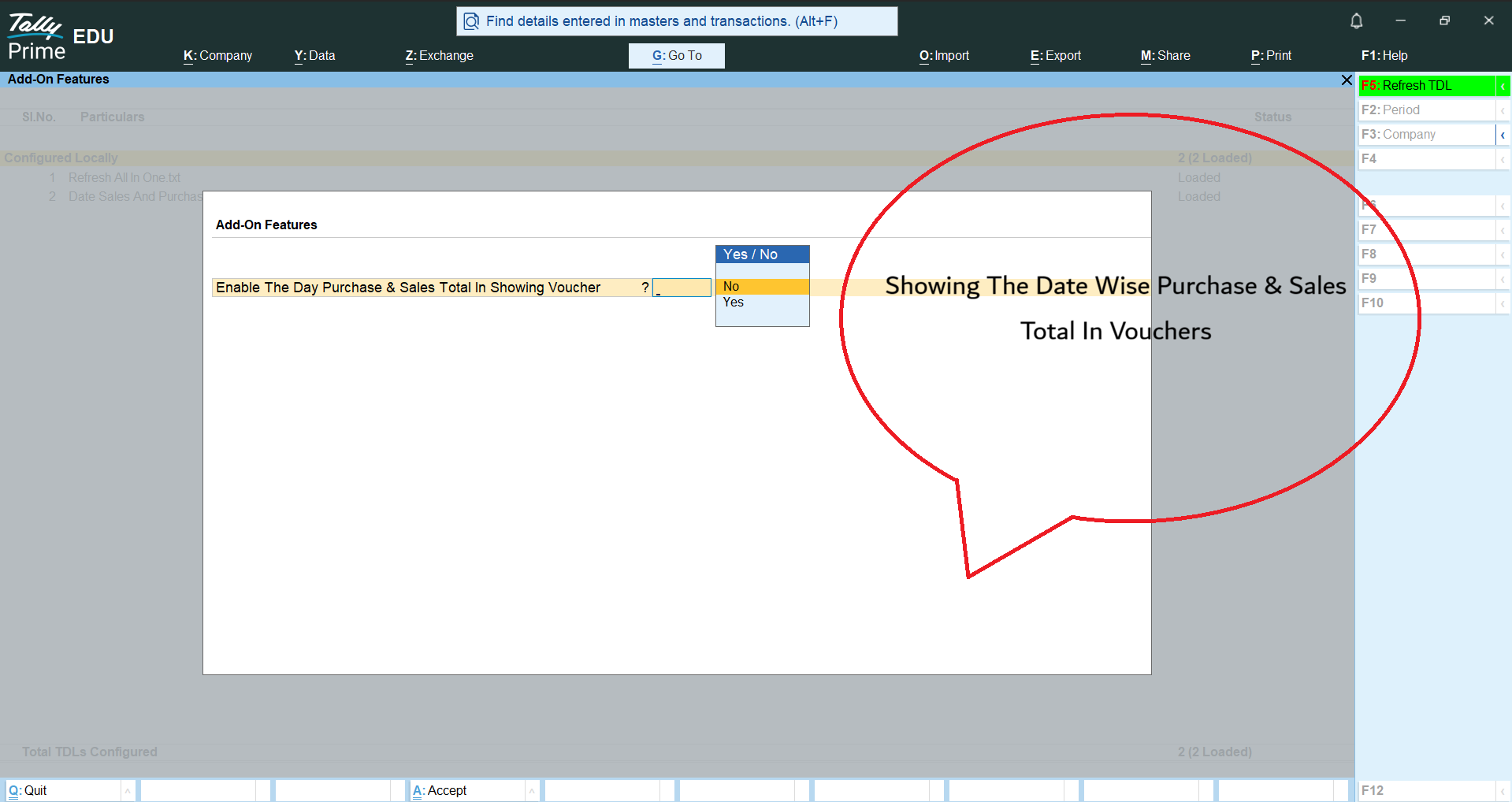This screenshot has width=1512, height=802.
Task: Click the F8 side button
Action: point(1426,254)
